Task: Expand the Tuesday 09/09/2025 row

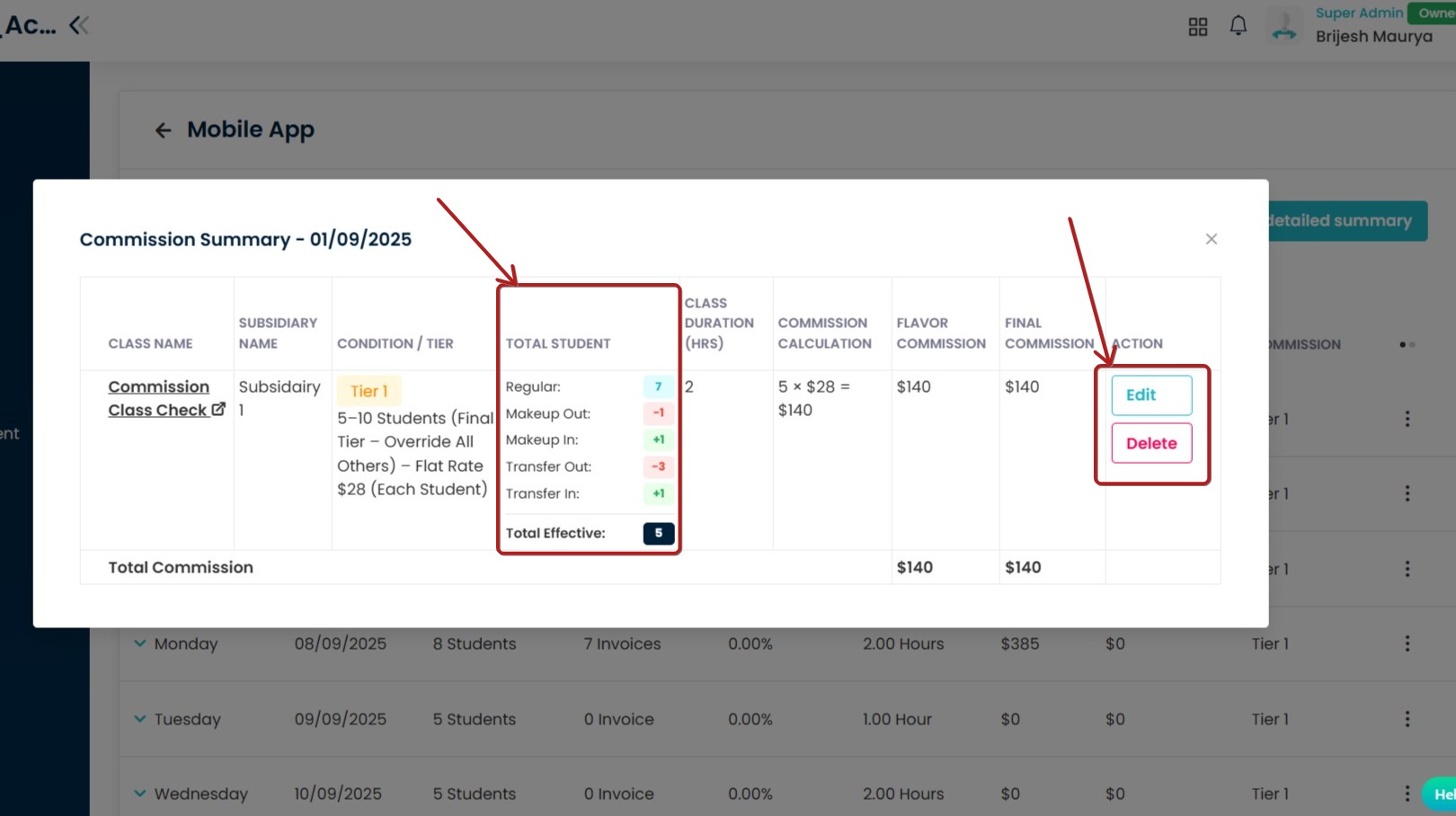Action: 140,719
